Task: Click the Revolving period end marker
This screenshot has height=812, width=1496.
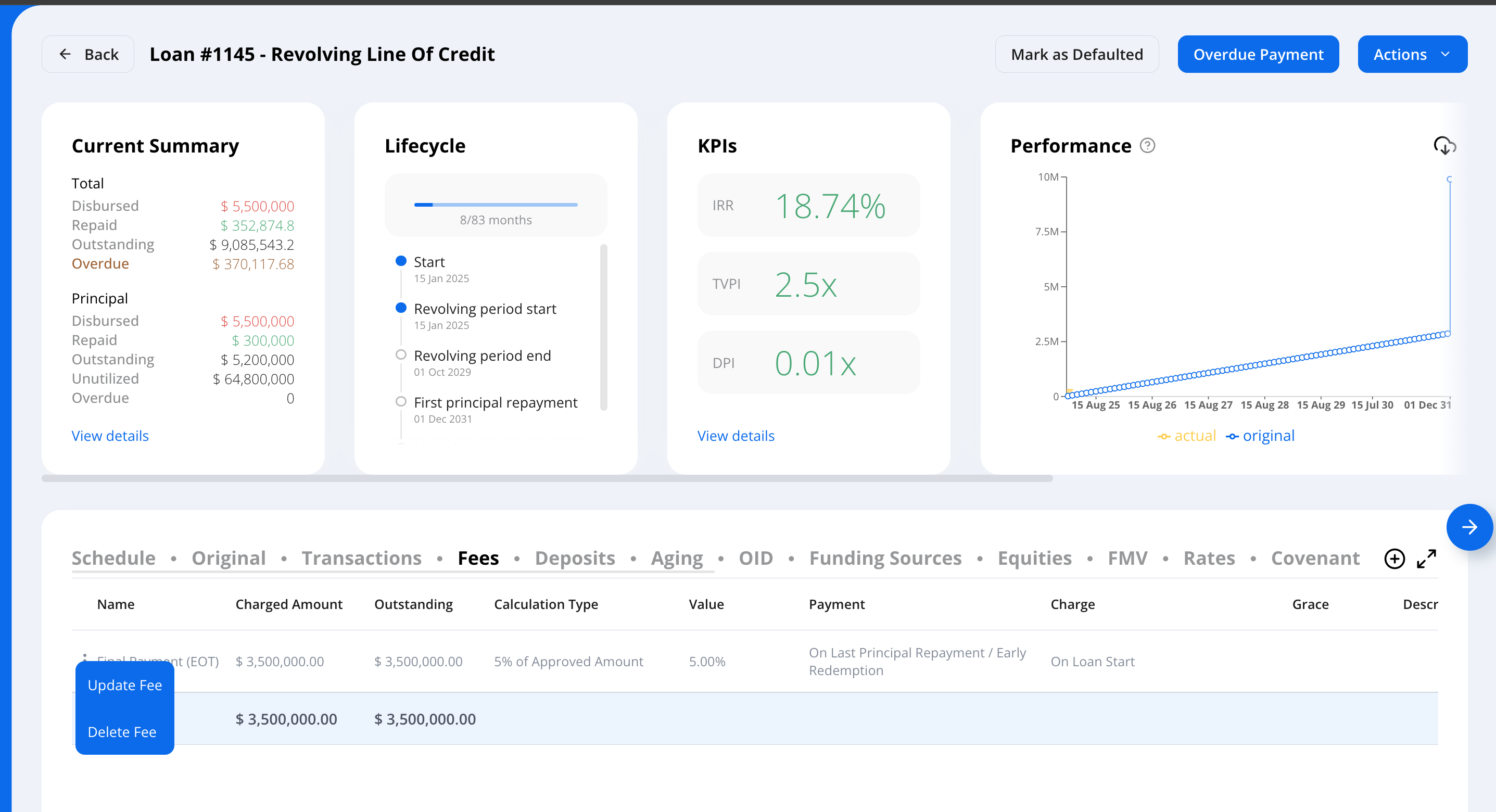Action: coord(401,354)
